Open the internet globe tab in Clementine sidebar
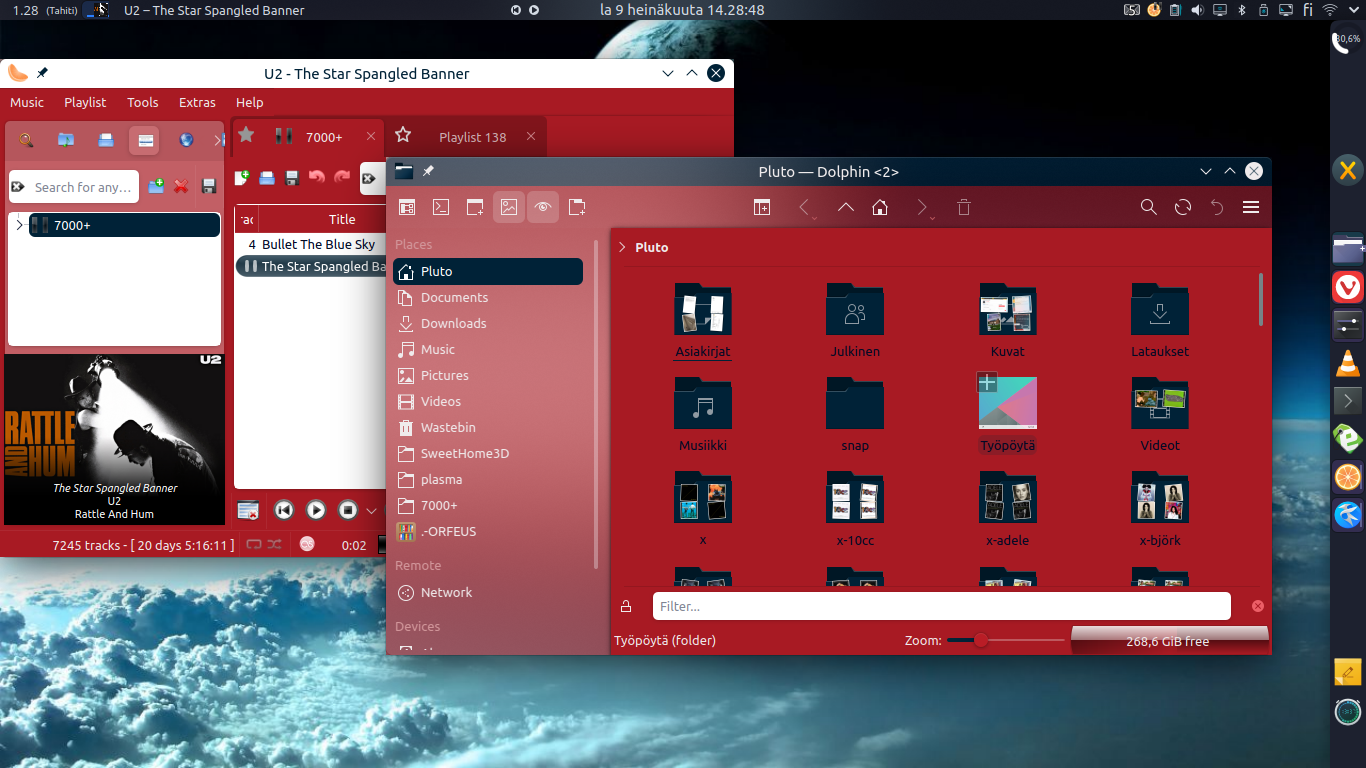Viewport: 1366px width, 768px height. click(186, 140)
